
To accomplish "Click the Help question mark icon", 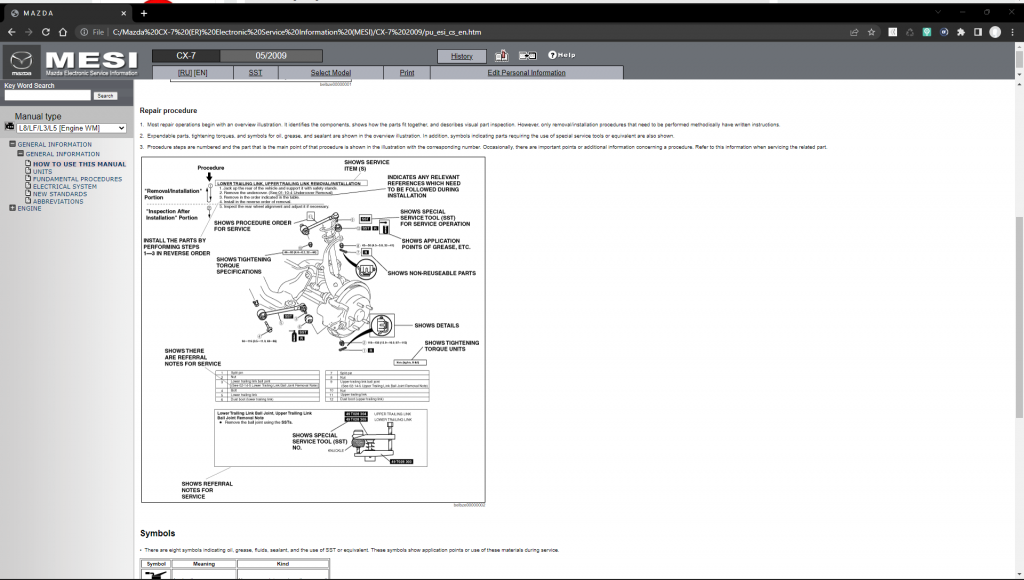I will click(x=551, y=56).
